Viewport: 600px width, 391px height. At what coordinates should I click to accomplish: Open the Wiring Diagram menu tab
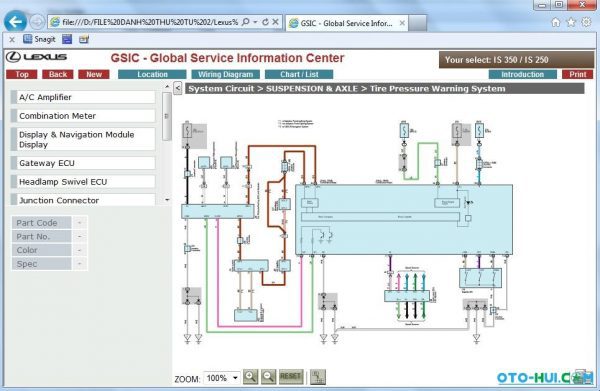[x=225, y=74]
